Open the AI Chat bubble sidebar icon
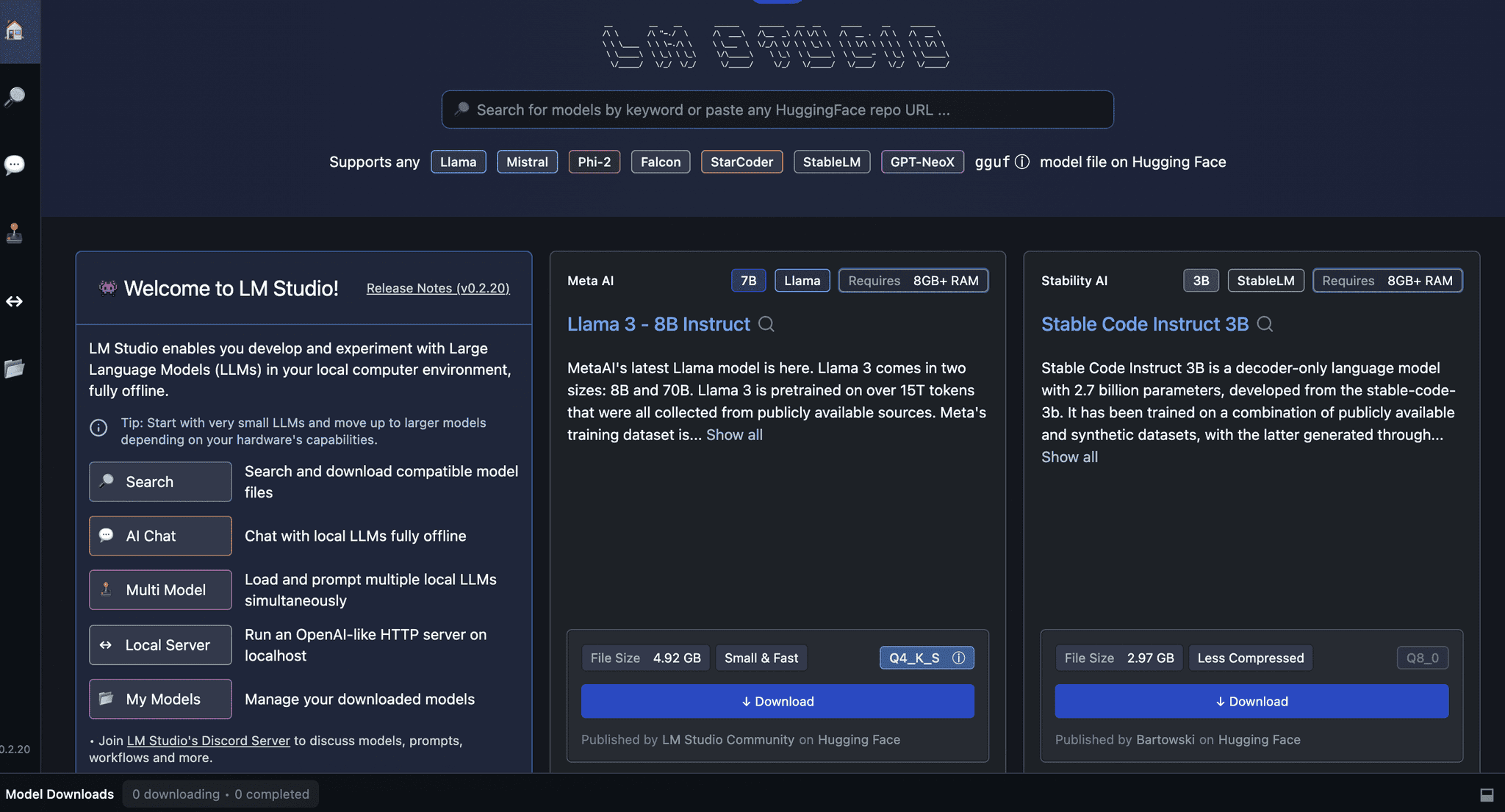Viewport: 1505px width, 812px height. [15, 164]
